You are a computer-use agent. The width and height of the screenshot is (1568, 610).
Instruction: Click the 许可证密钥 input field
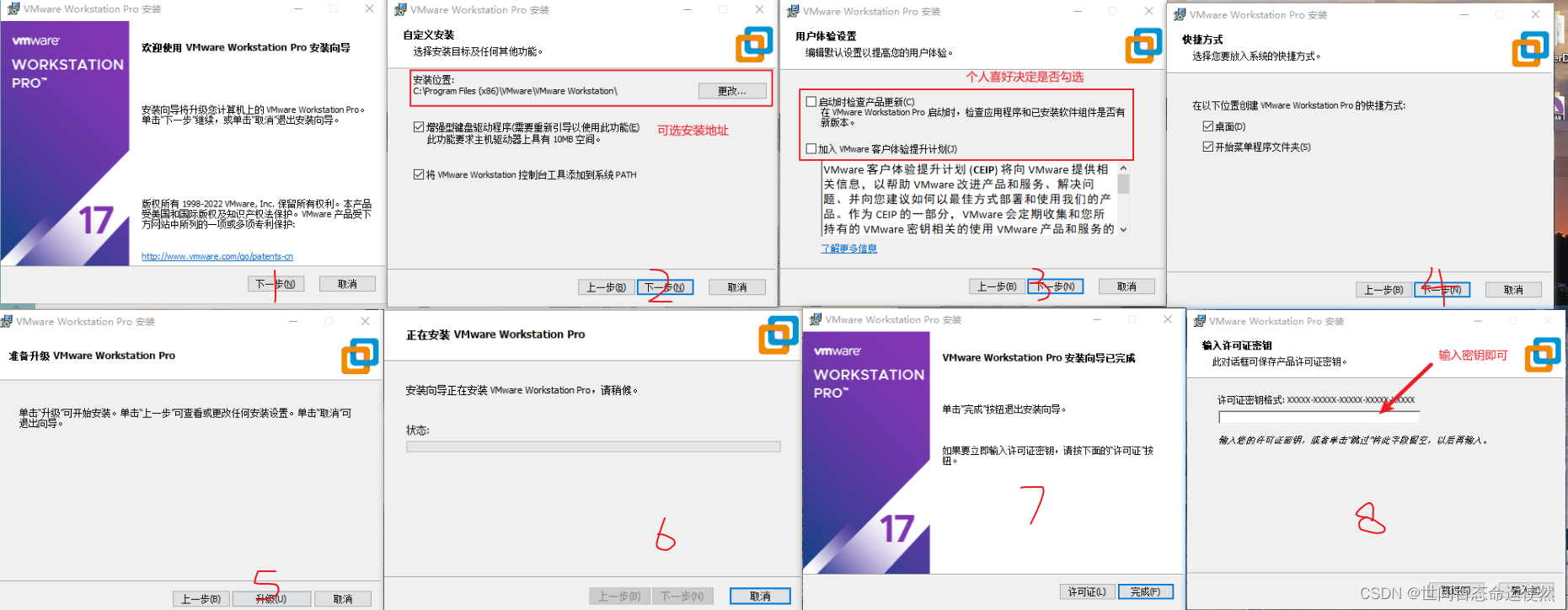pos(1319,417)
